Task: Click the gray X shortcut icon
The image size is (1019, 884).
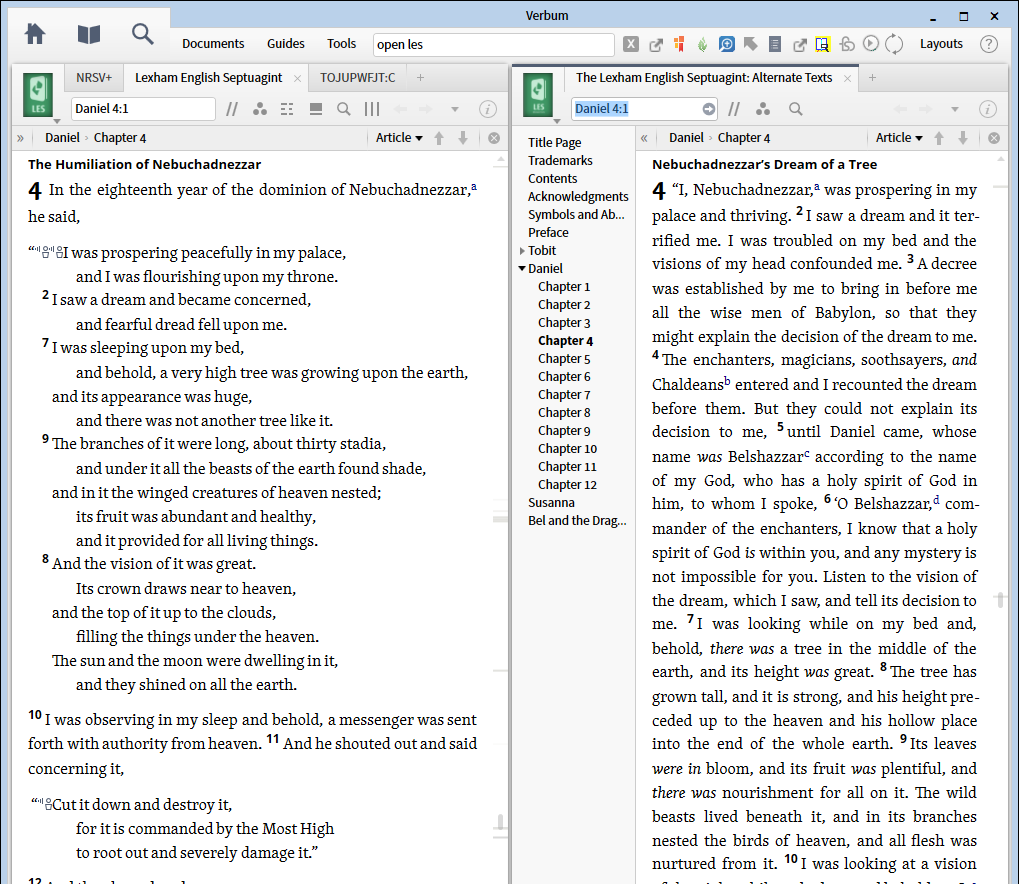Action: [x=630, y=44]
